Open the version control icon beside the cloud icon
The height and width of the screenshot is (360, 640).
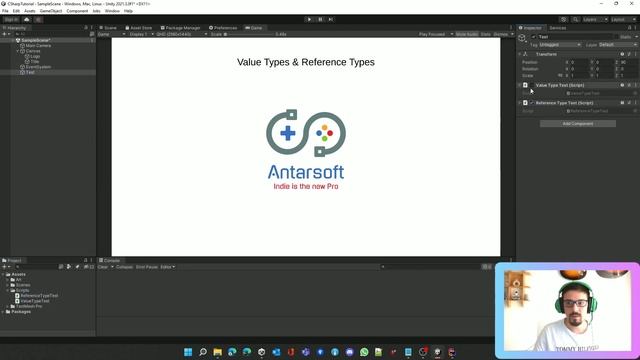[x=38, y=20]
